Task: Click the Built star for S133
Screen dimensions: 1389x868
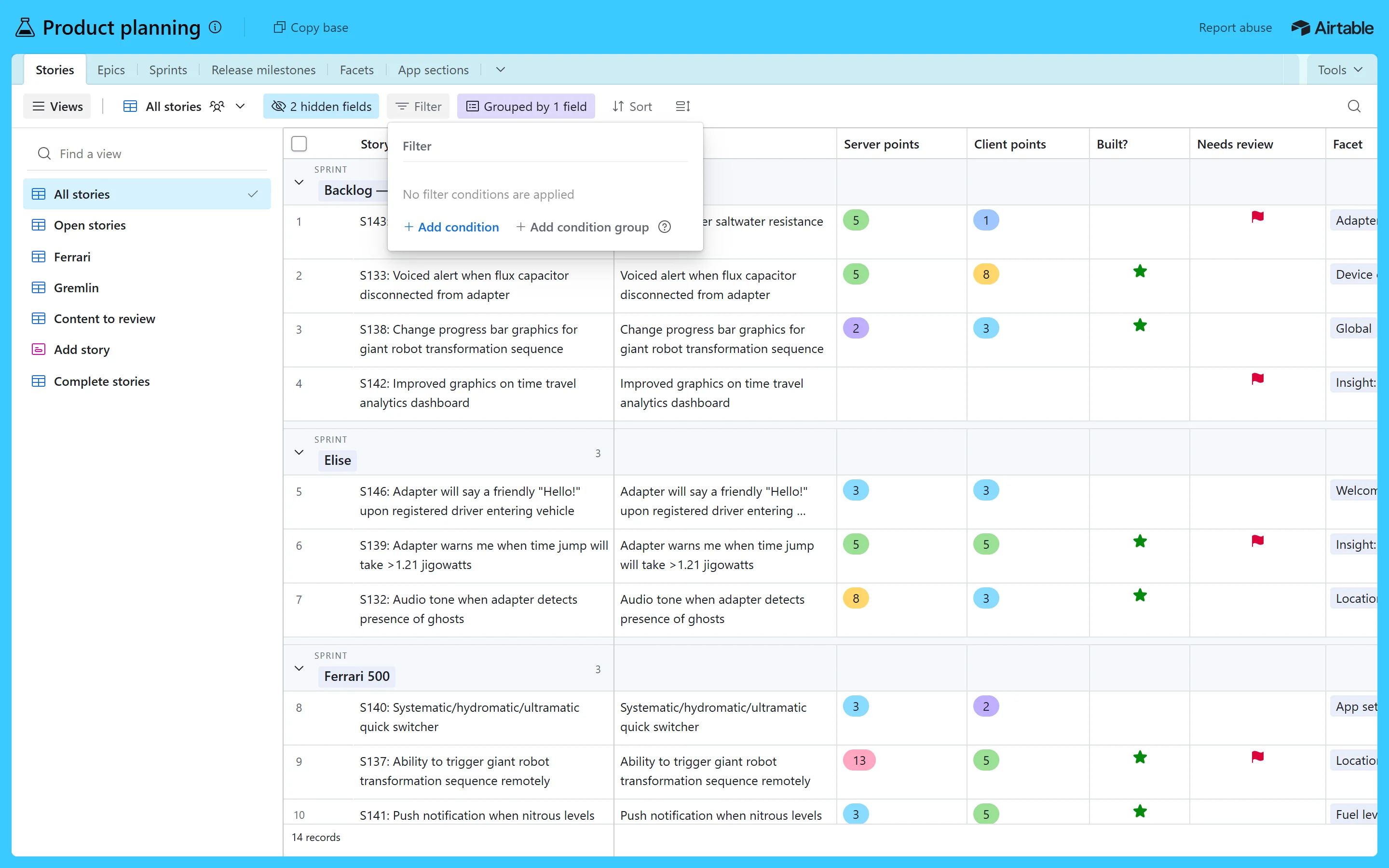Action: click(1140, 271)
